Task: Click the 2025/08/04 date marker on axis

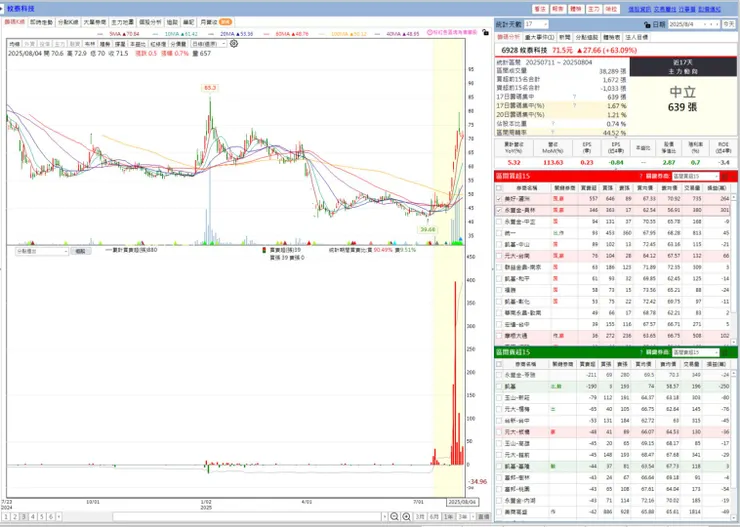Action: [x=463, y=502]
